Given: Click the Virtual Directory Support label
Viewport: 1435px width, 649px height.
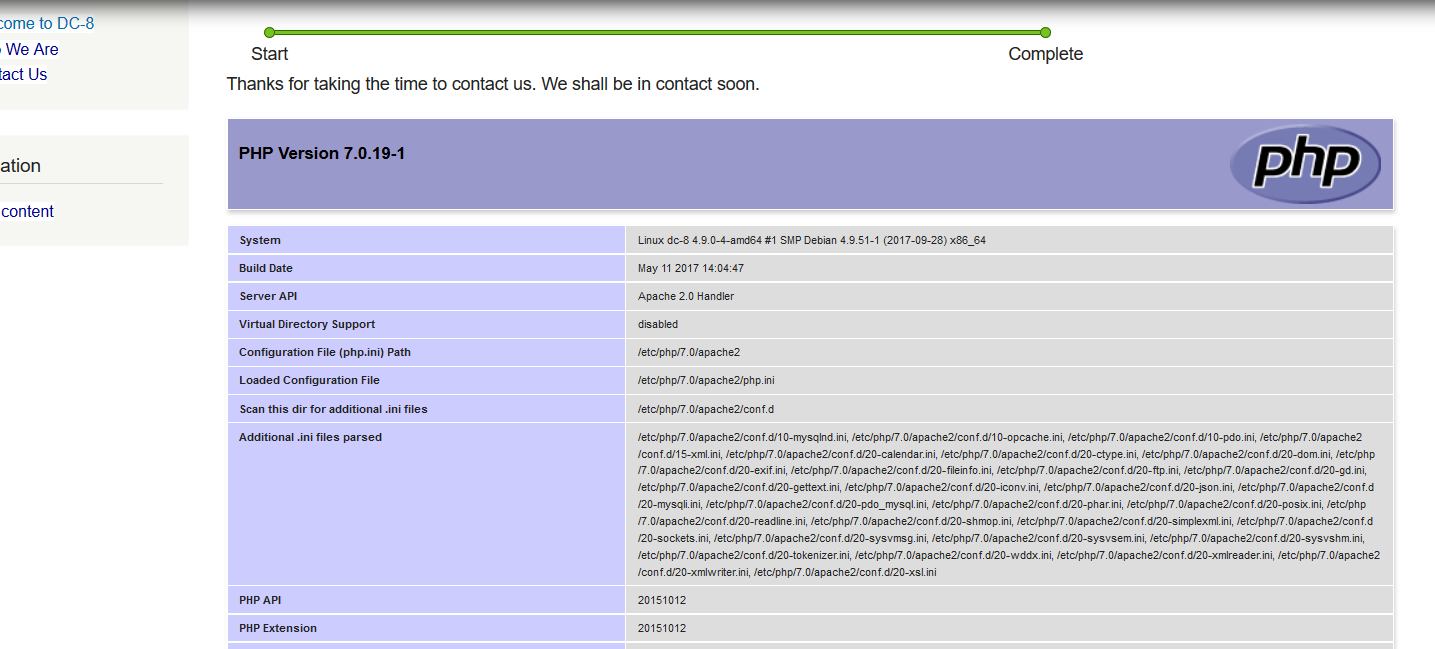Looking at the screenshot, I should [307, 324].
